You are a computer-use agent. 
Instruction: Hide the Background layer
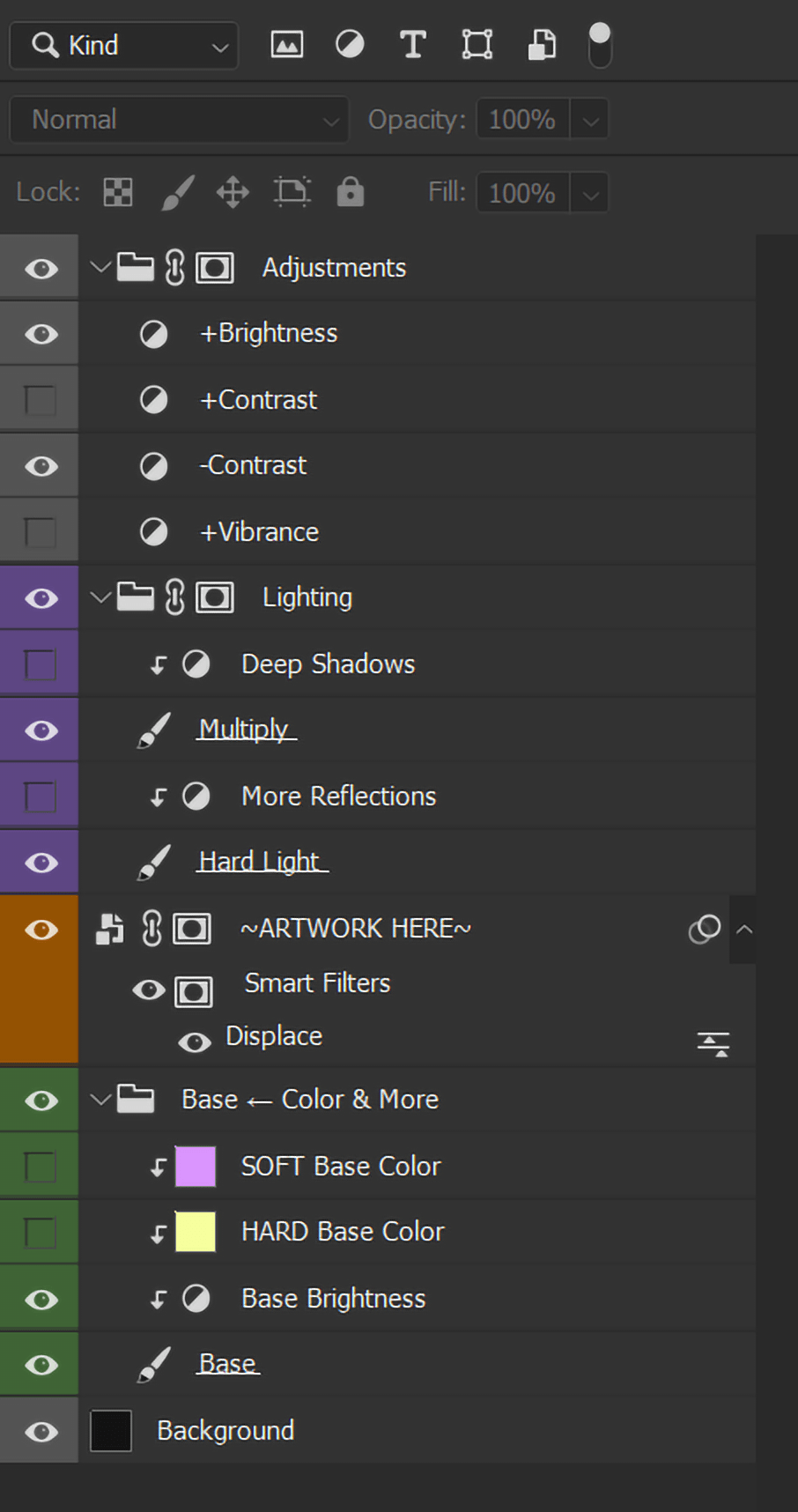tap(41, 1431)
